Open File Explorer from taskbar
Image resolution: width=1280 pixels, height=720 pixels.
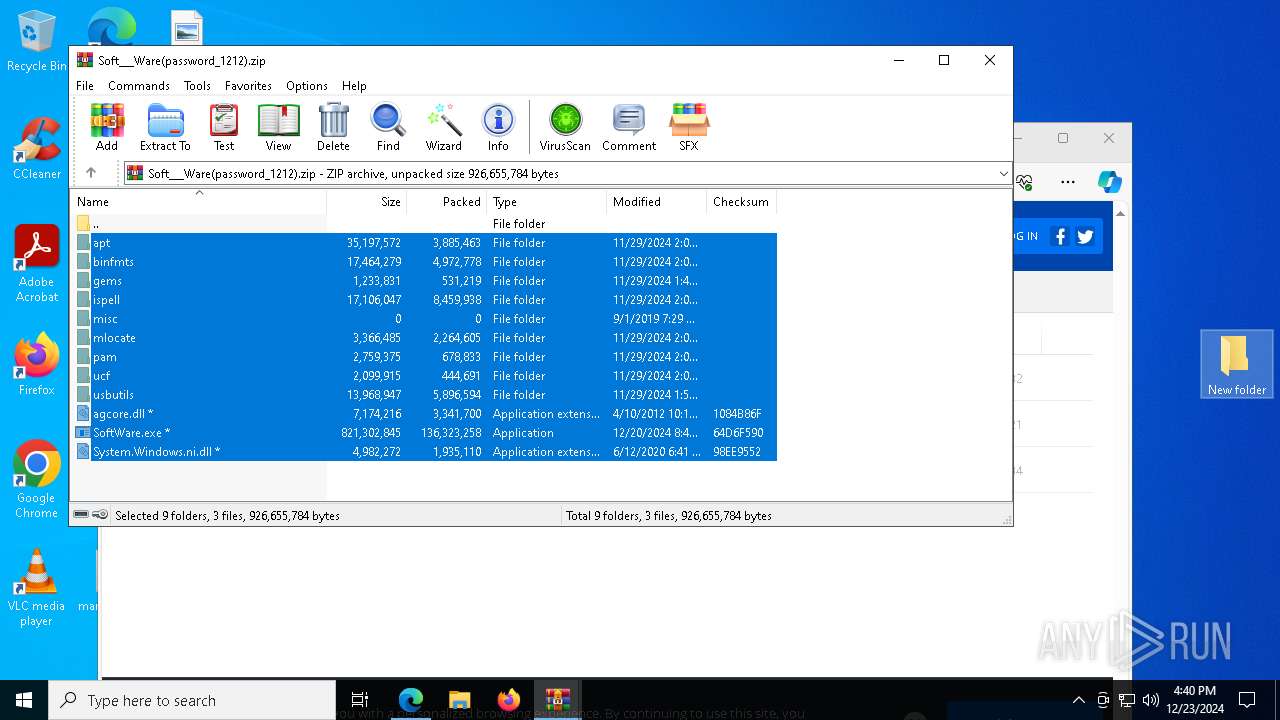point(459,700)
